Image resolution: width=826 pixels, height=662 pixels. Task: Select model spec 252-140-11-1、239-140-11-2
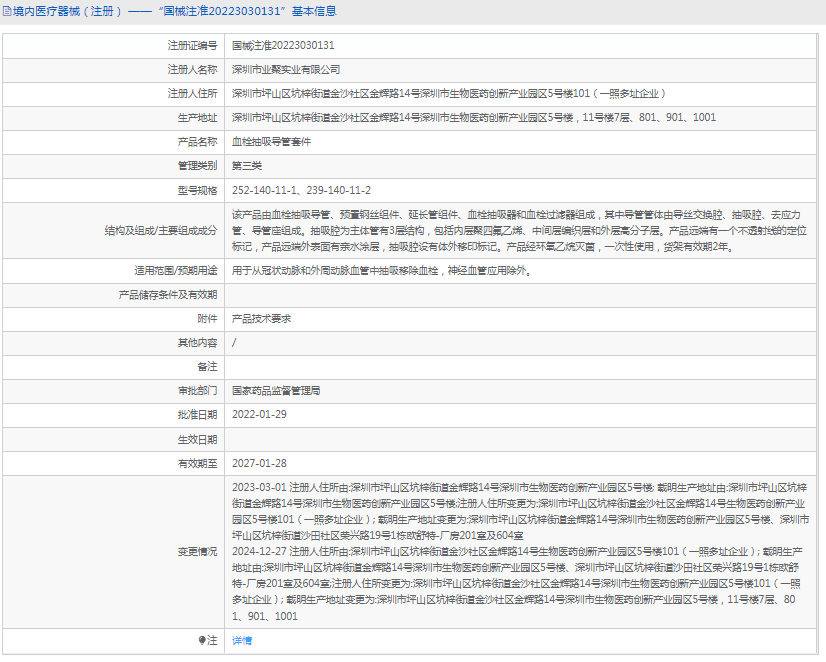click(x=301, y=190)
